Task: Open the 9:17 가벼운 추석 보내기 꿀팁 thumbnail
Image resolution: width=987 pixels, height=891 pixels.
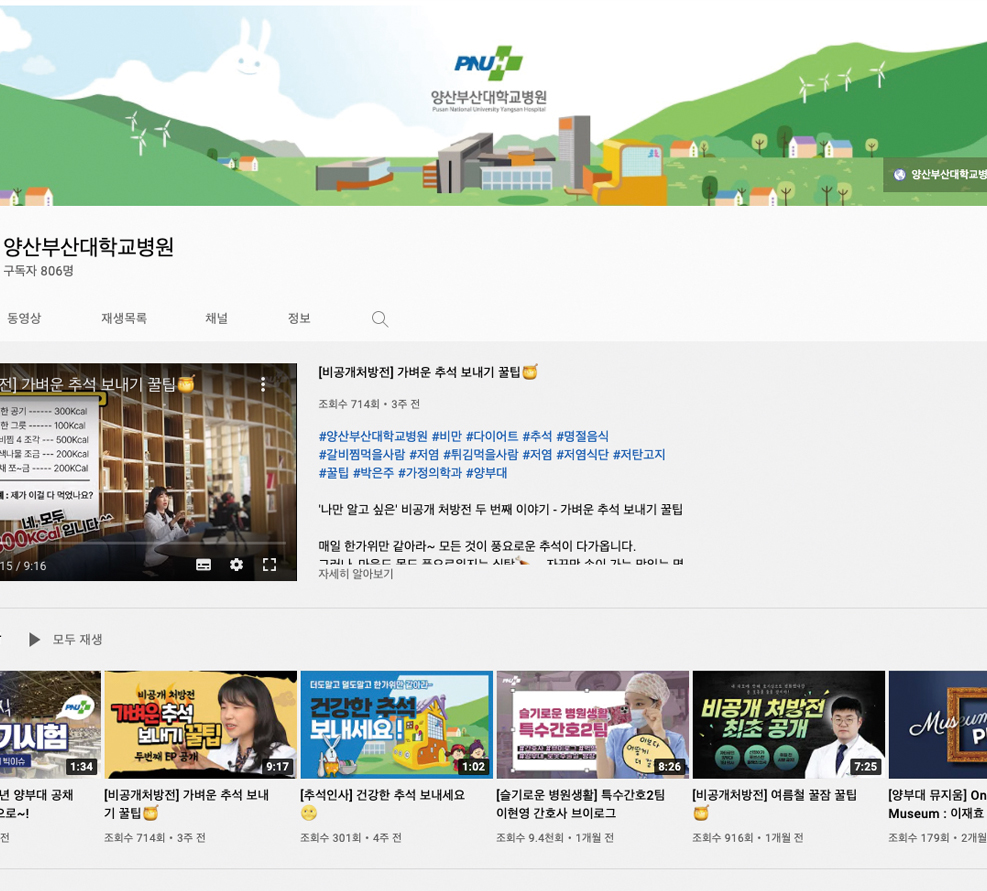Action: [x=200, y=725]
